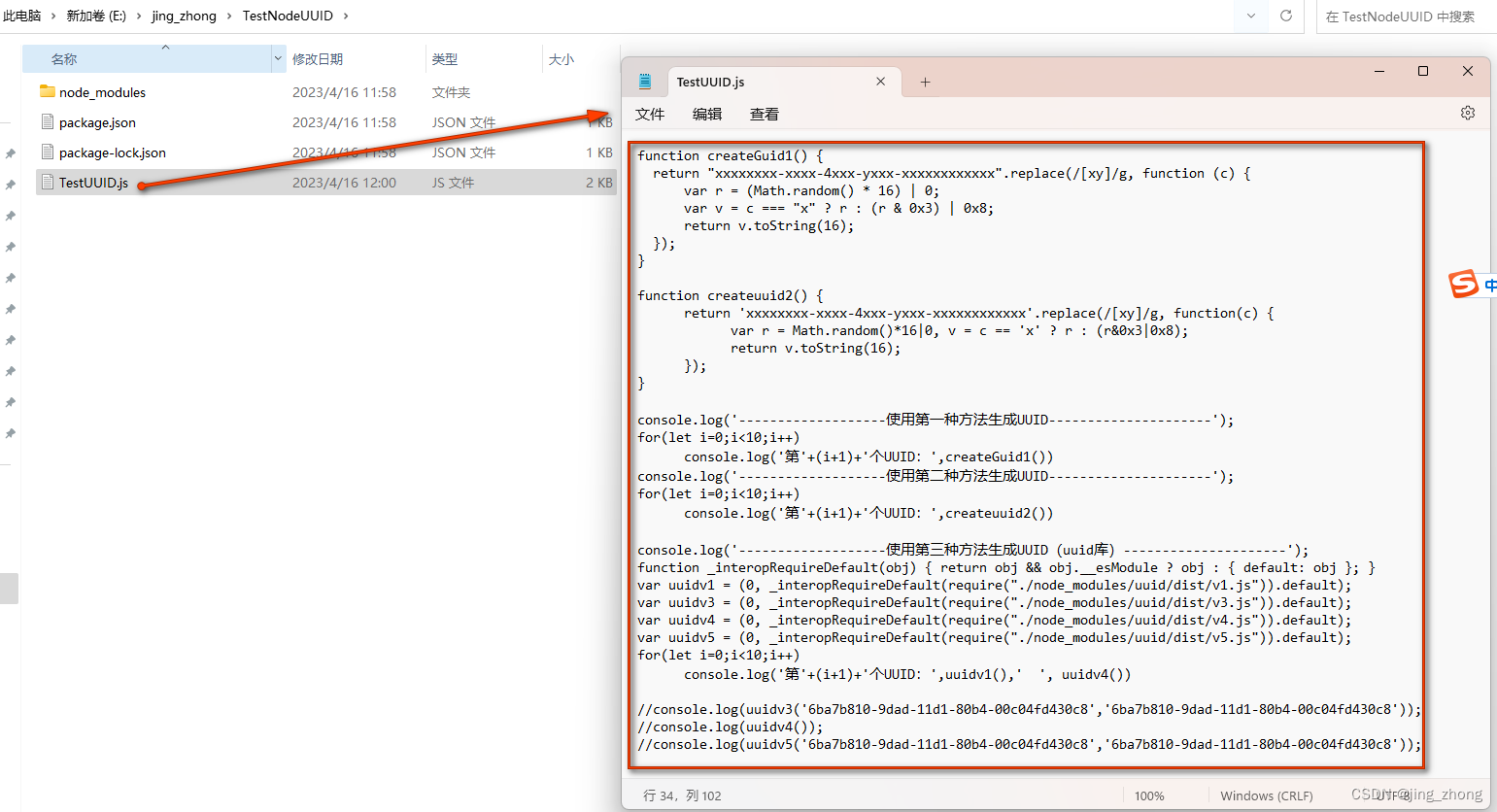
Task: Click TestNodeUUID in breadcrumb path
Action: (288, 16)
